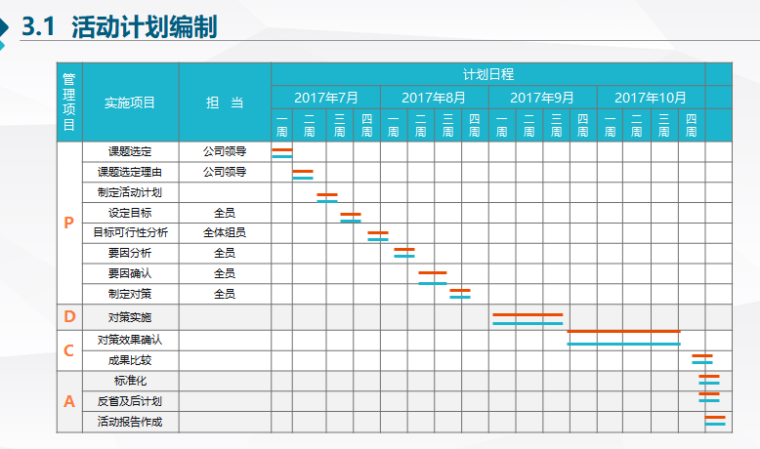Click the 2017年7月 month header
This screenshot has height=449, width=760.
pyautogui.click(x=326, y=97)
